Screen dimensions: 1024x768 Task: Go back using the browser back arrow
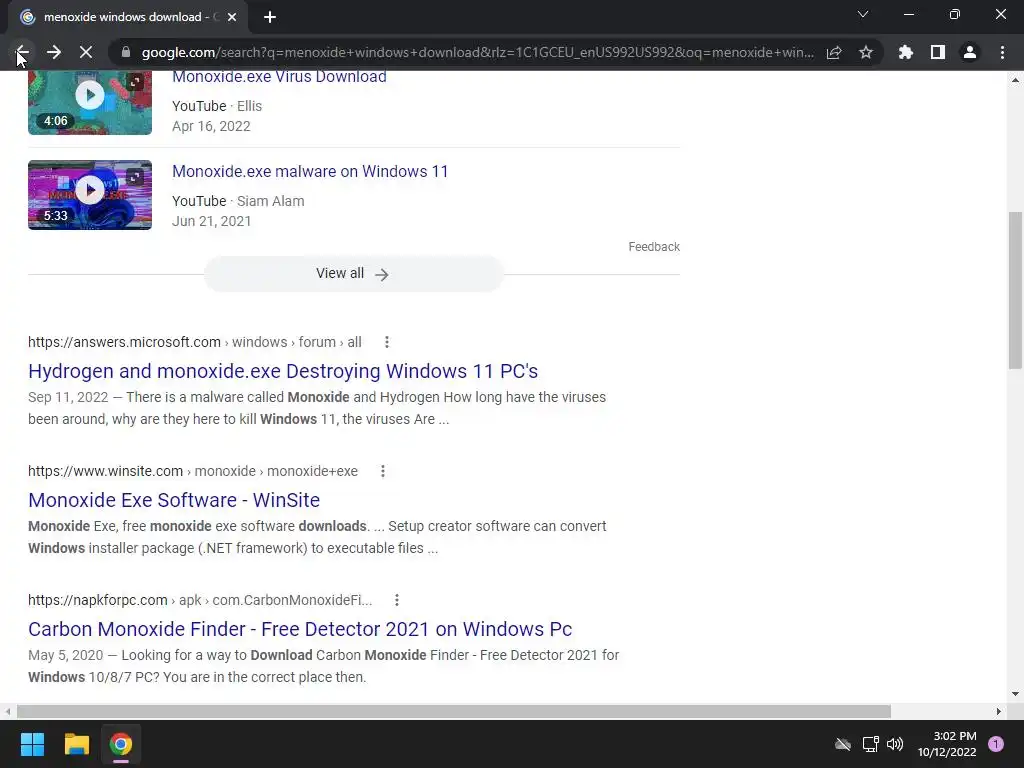(22, 52)
